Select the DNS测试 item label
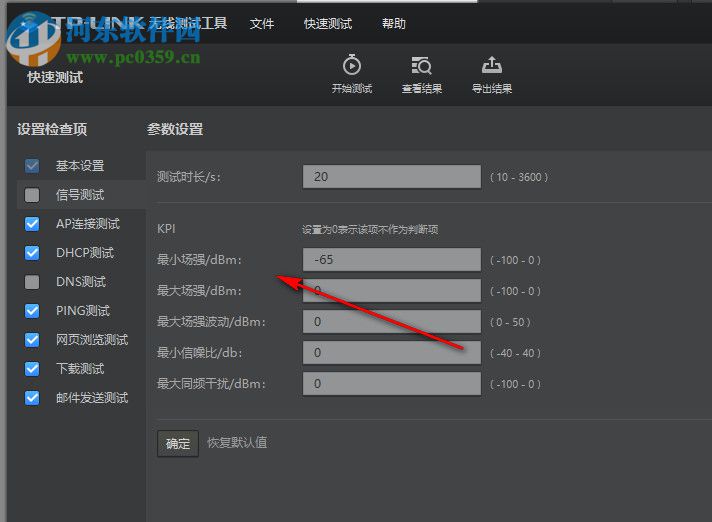The image size is (712, 522). 81,282
